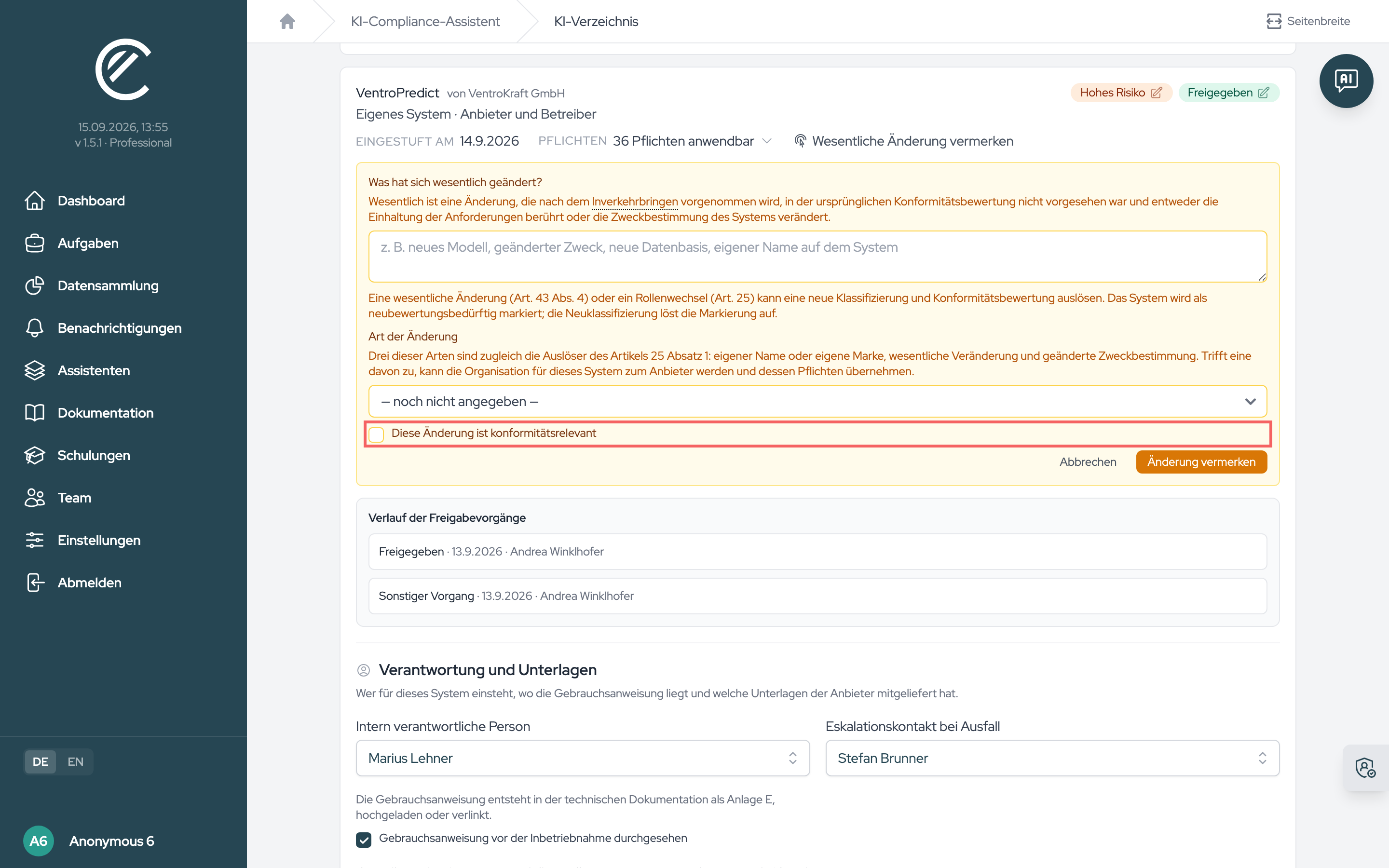This screenshot has width=1389, height=868.
Task: Open Eskalationskontakt bei Ausfall selector
Action: [1052, 758]
